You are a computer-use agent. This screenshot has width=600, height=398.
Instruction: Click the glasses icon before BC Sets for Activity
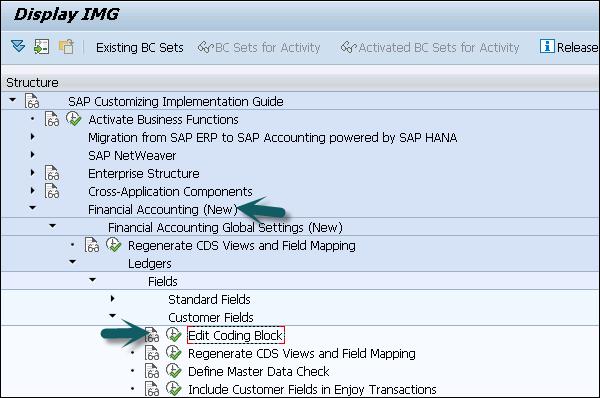205,47
